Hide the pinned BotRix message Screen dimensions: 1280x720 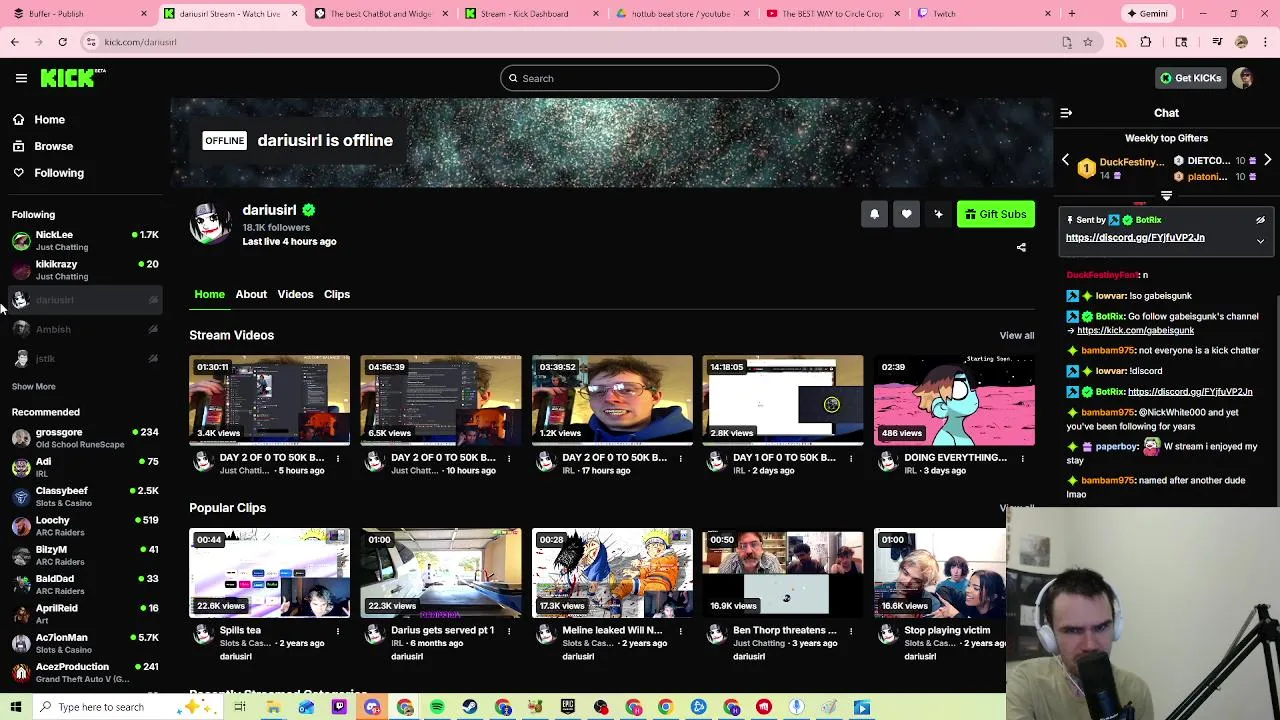point(1260,220)
